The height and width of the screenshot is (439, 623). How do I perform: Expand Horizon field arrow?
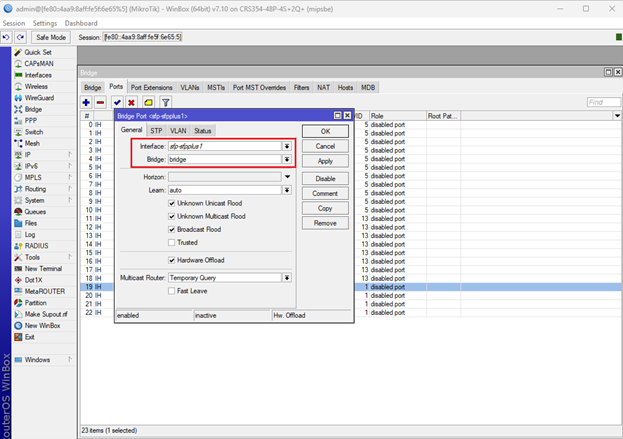[x=287, y=177]
